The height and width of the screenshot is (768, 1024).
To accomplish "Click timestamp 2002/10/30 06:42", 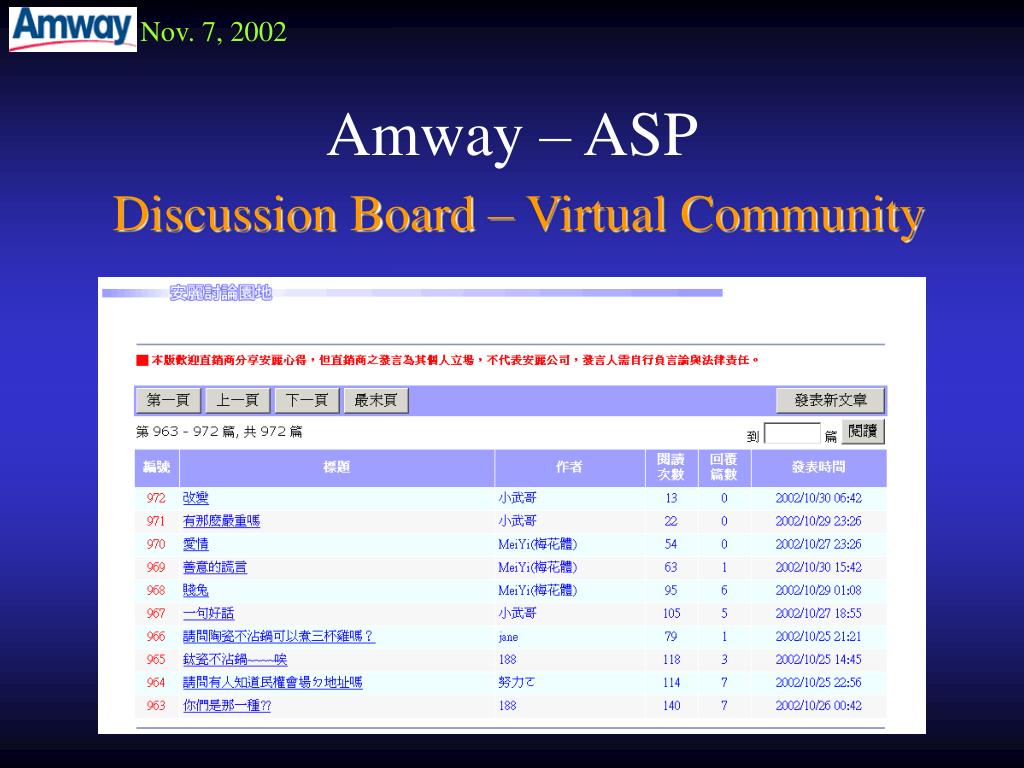I will [819, 498].
